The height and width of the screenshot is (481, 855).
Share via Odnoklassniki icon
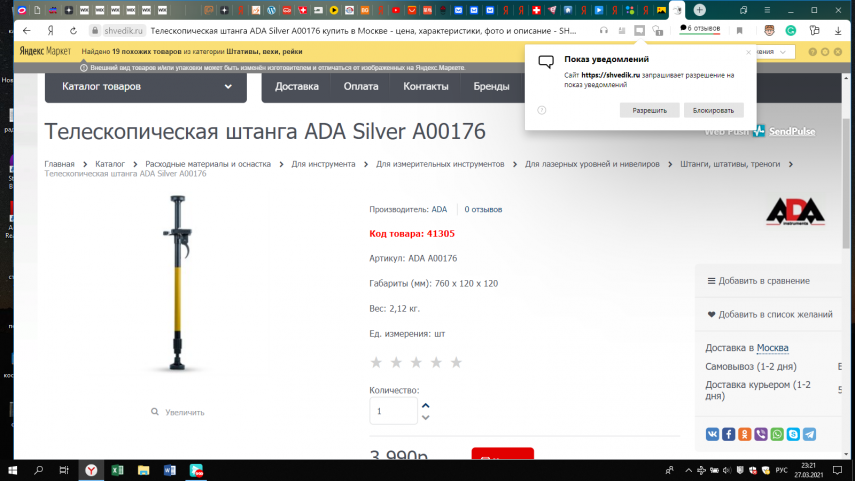[x=745, y=434]
